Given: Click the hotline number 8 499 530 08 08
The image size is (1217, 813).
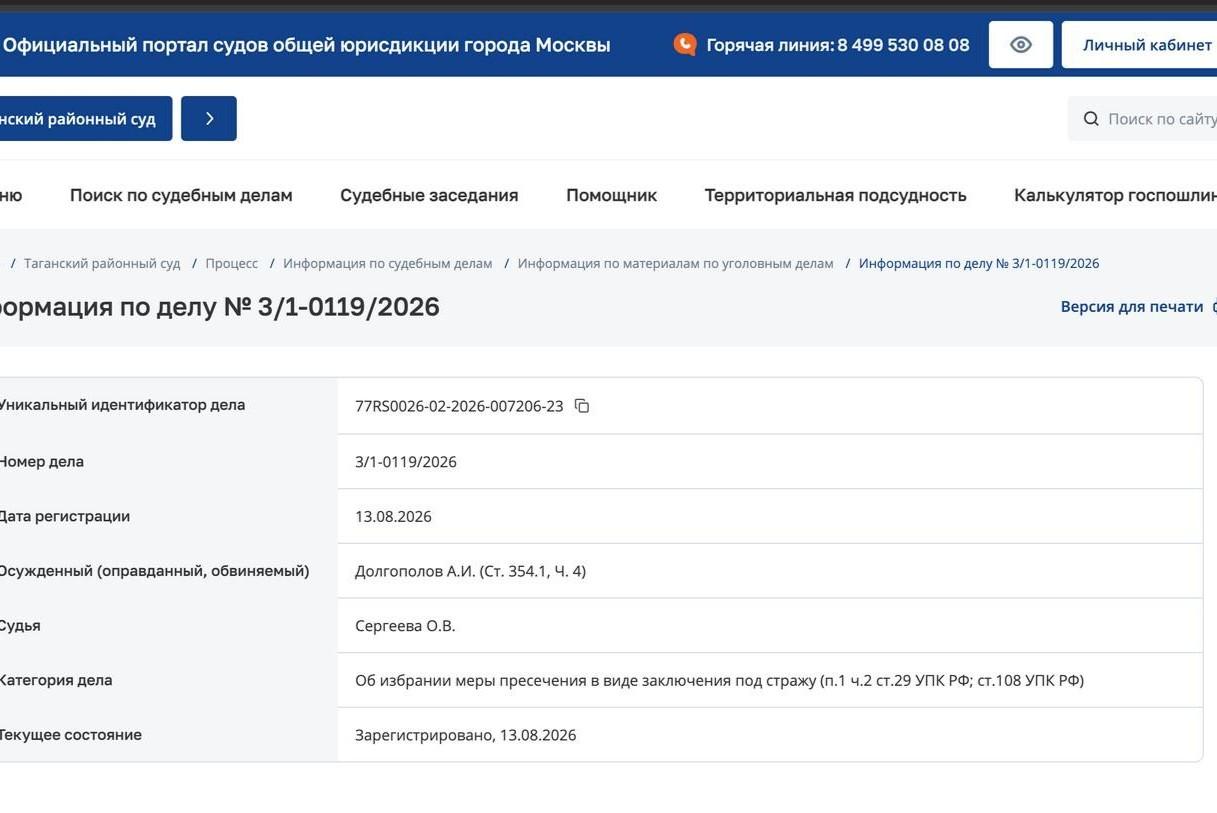Looking at the screenshot, I should [903, 45].
